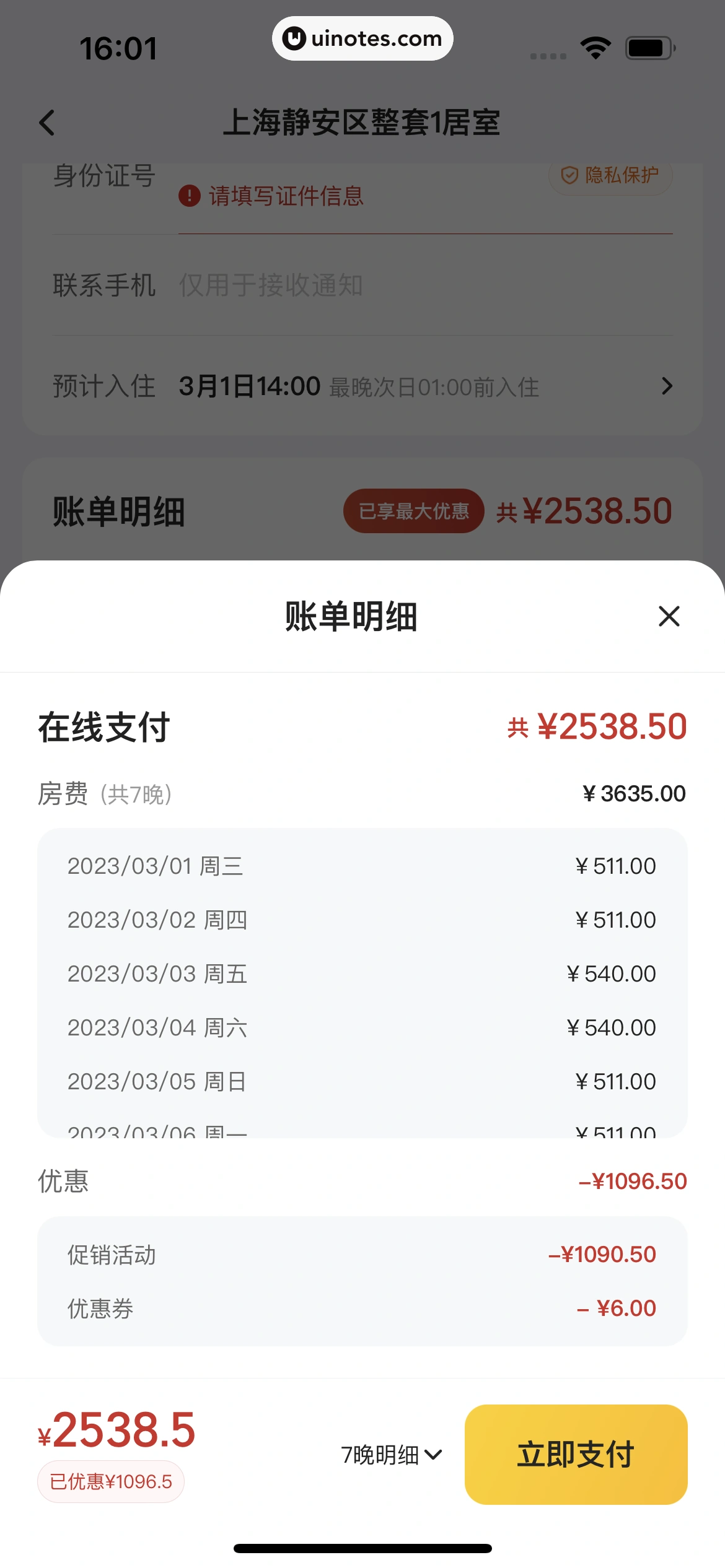Select the 2023/03/03 周五 price row
The height and width of the screenshot is (1568, 725).
click(x=362, y=974)
